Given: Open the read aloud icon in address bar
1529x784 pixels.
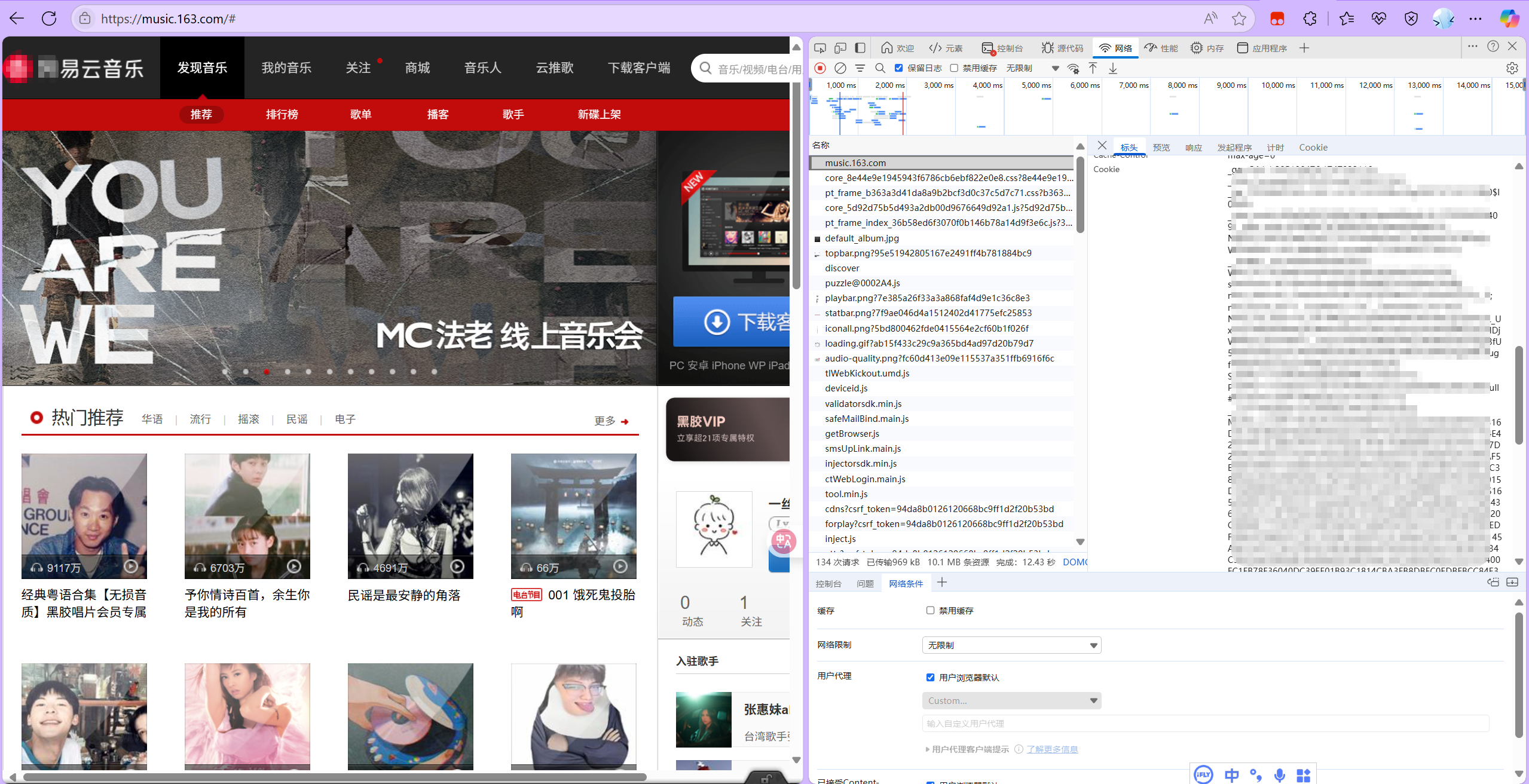Looking at the screenshot, I should tap(1210, 19).
